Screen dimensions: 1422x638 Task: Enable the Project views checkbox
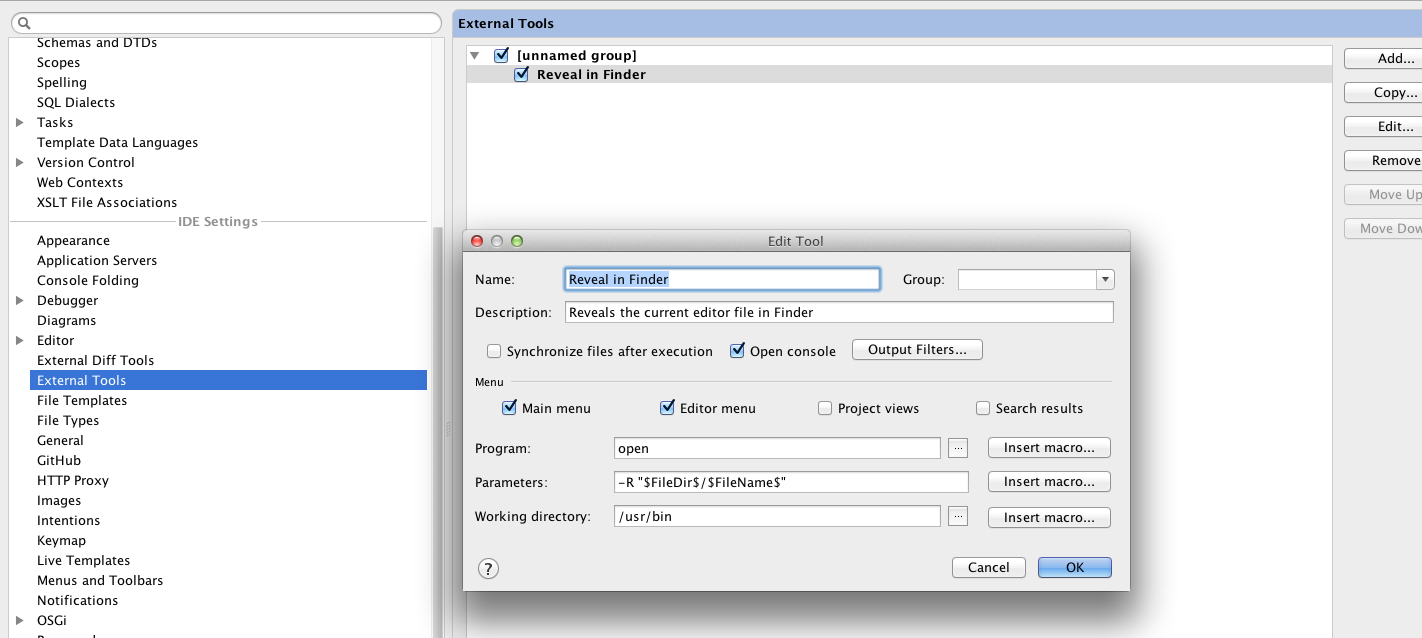coord(825,408)
